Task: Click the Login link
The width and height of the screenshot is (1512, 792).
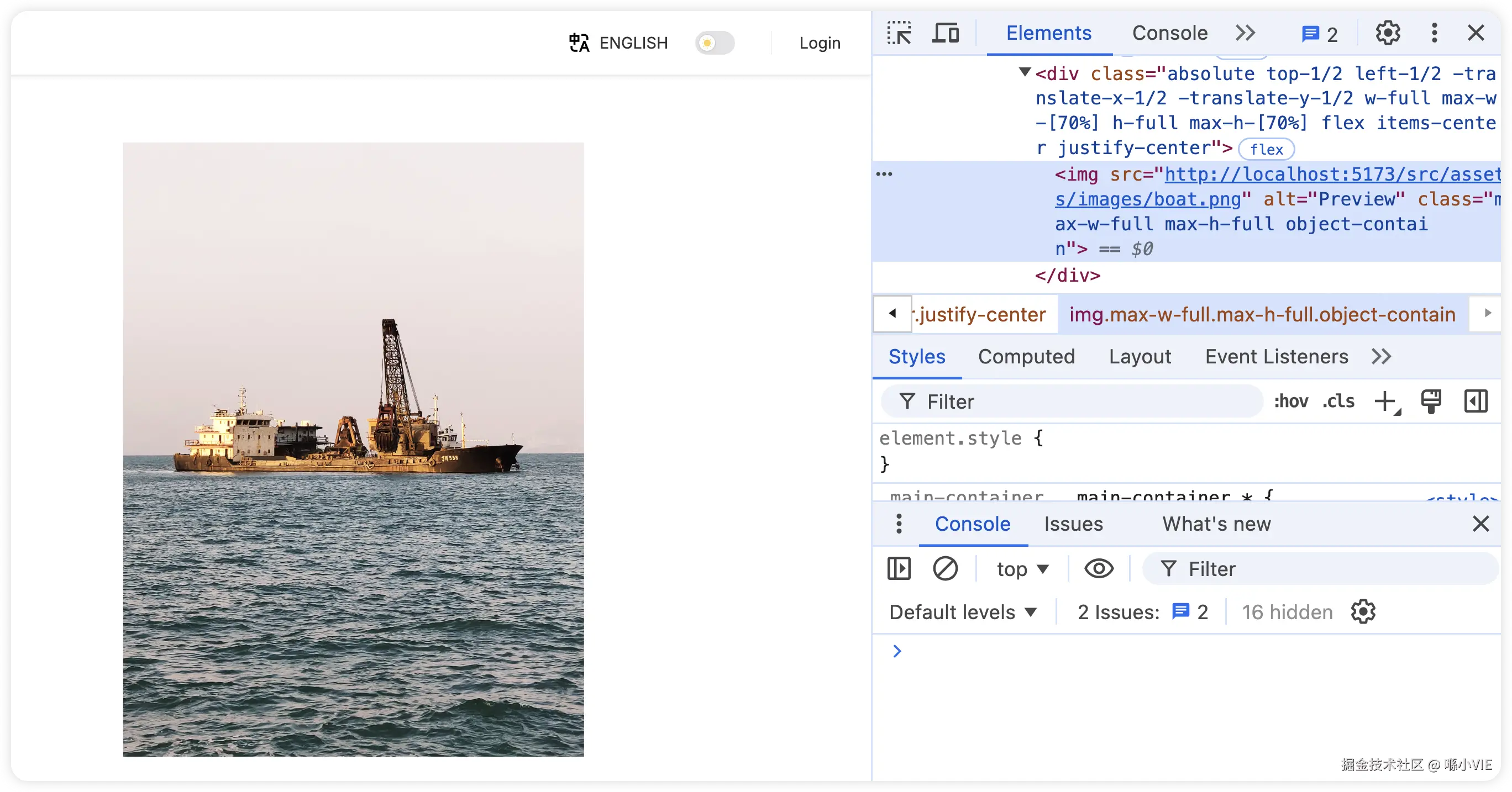Action: [820, 43]
